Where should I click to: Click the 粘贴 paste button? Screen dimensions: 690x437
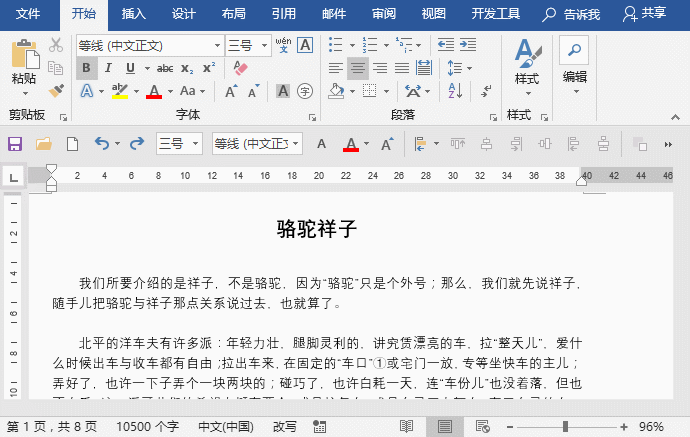(x=24, y=62)
